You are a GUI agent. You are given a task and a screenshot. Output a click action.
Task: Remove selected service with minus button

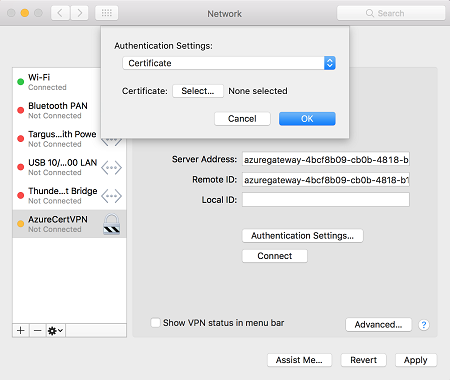(38, 330)
